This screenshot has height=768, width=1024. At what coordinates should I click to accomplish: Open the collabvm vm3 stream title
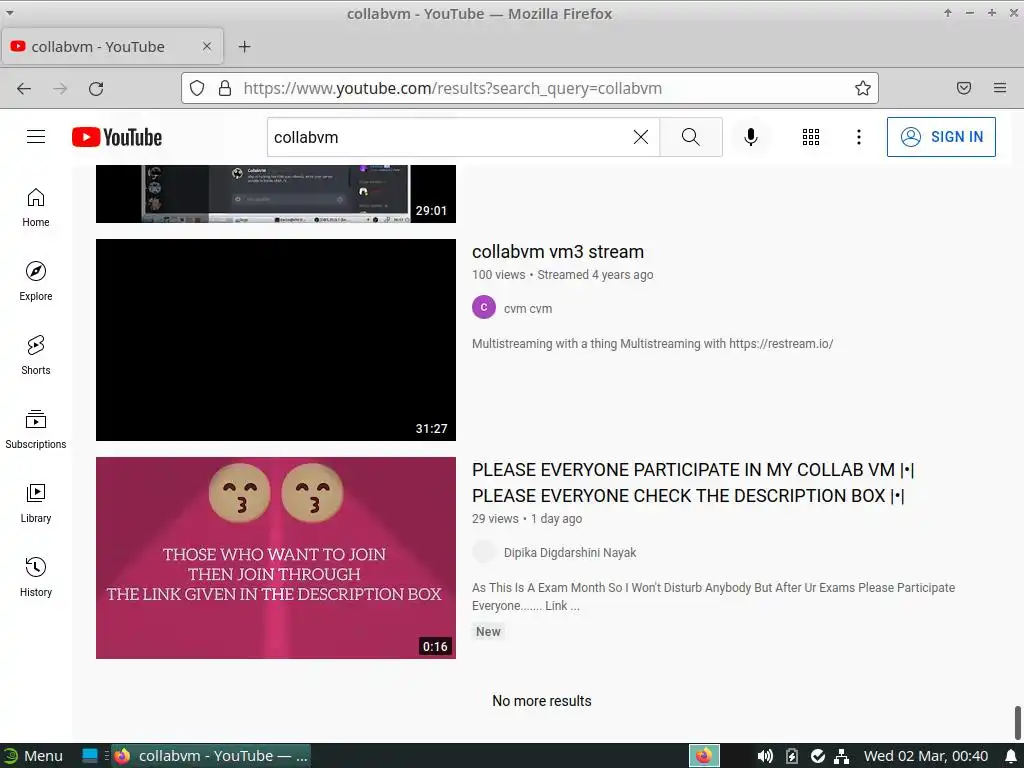[x=558, y=251]
